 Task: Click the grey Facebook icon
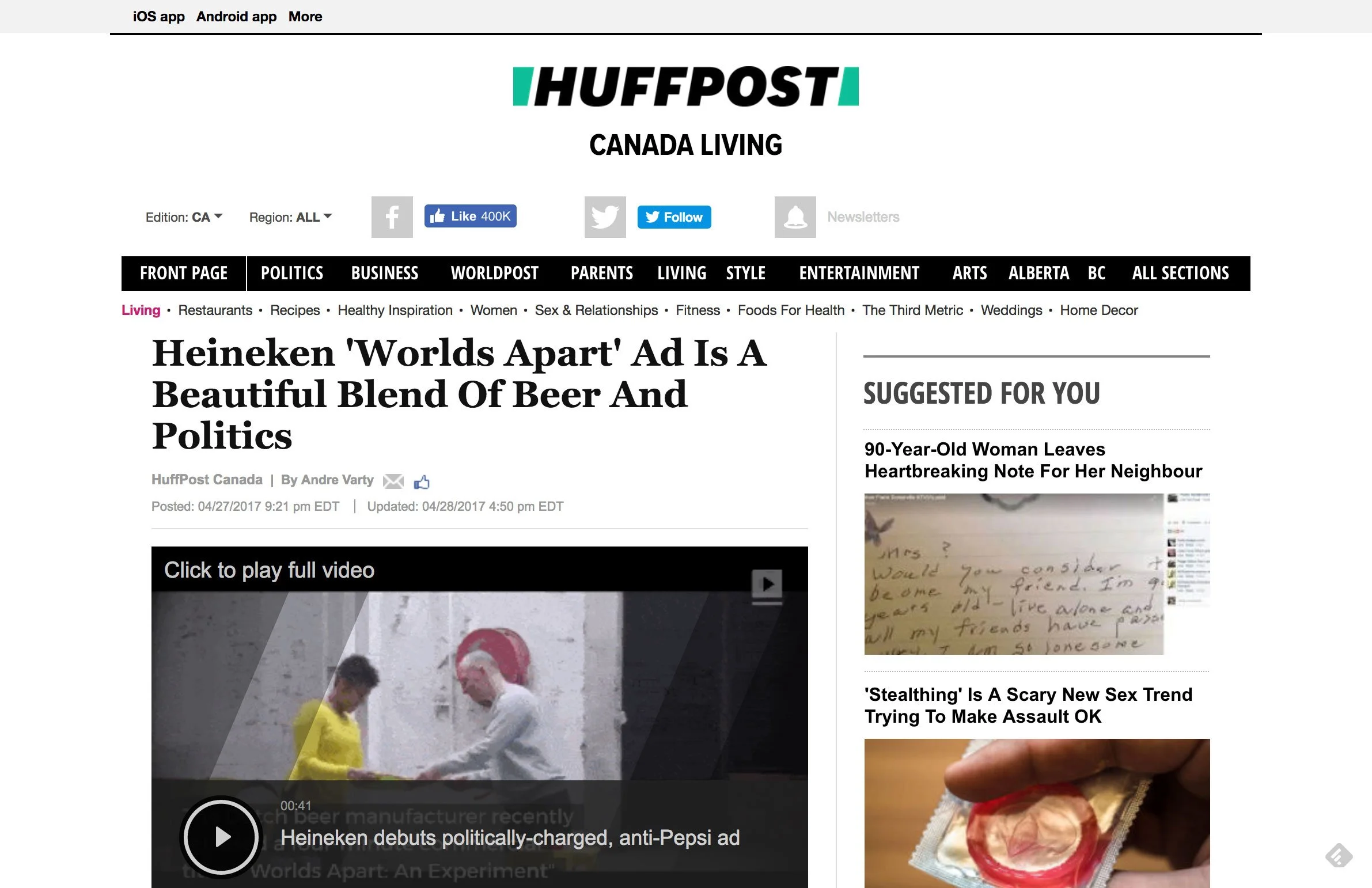(392, 217)
